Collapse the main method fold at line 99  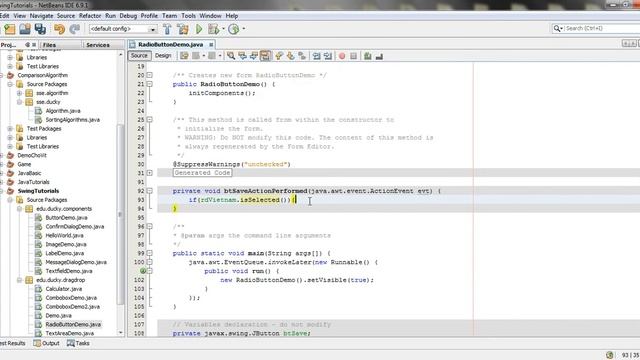150,253
